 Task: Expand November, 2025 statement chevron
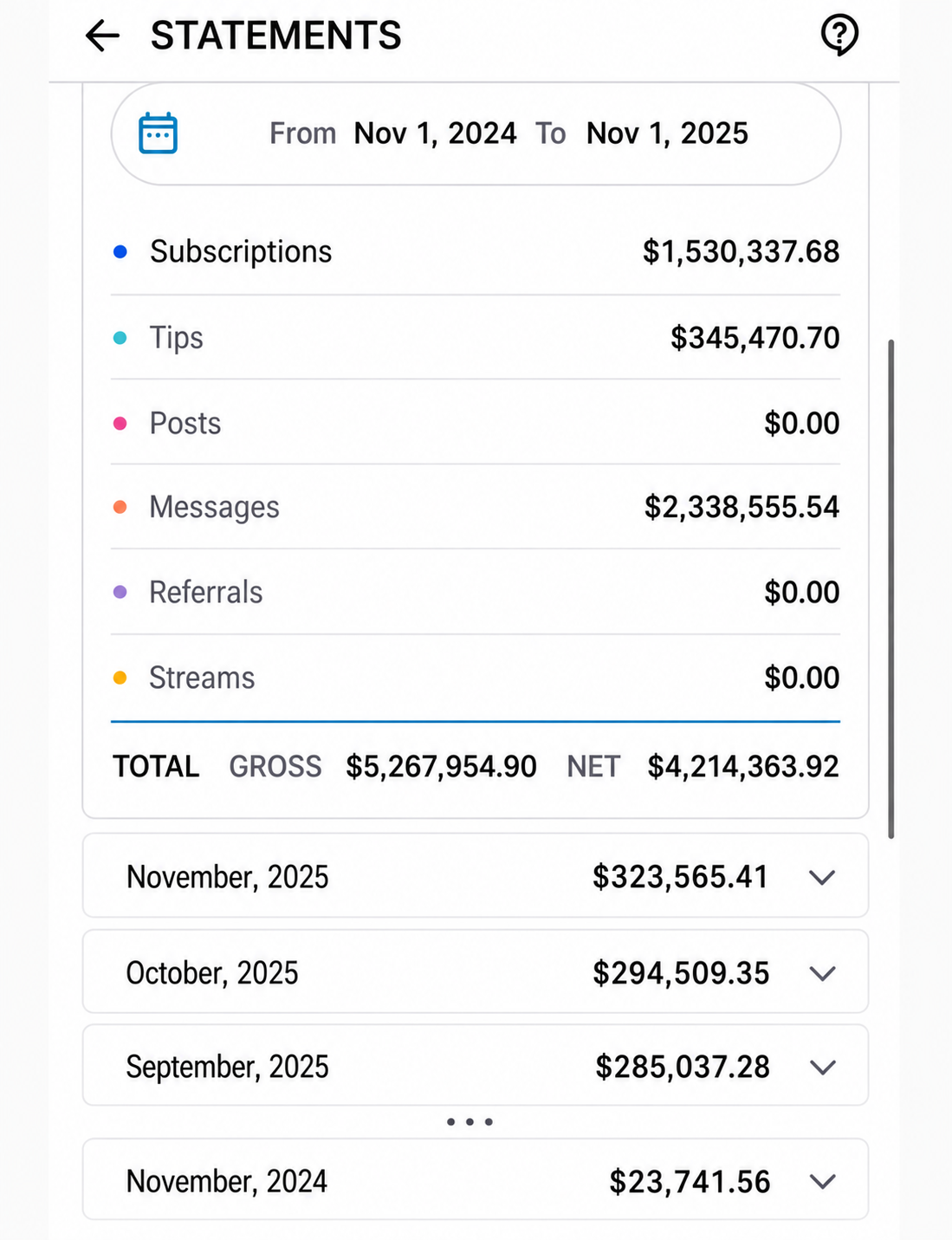pyautogui.click(x=821, y=877)
